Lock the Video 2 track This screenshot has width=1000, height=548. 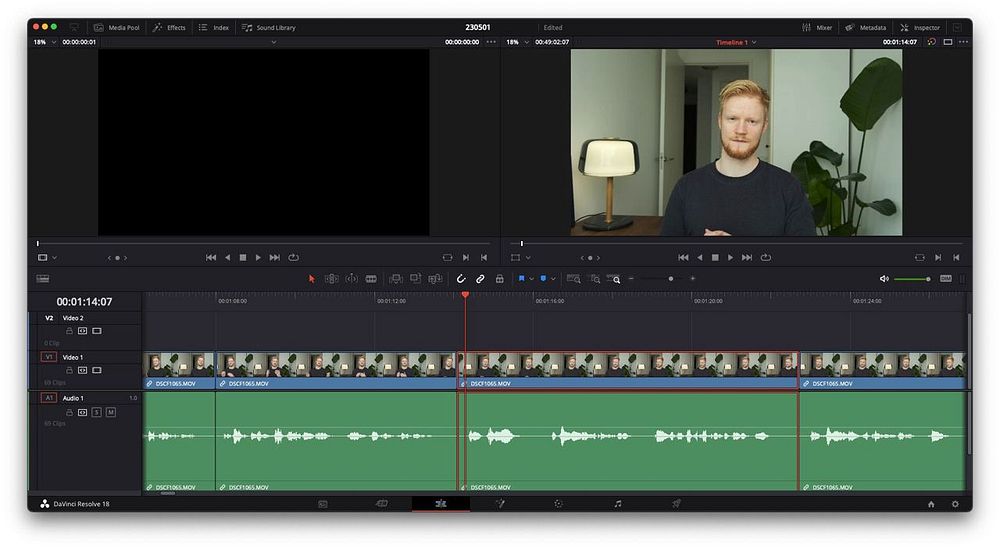[x=69, y=330]
